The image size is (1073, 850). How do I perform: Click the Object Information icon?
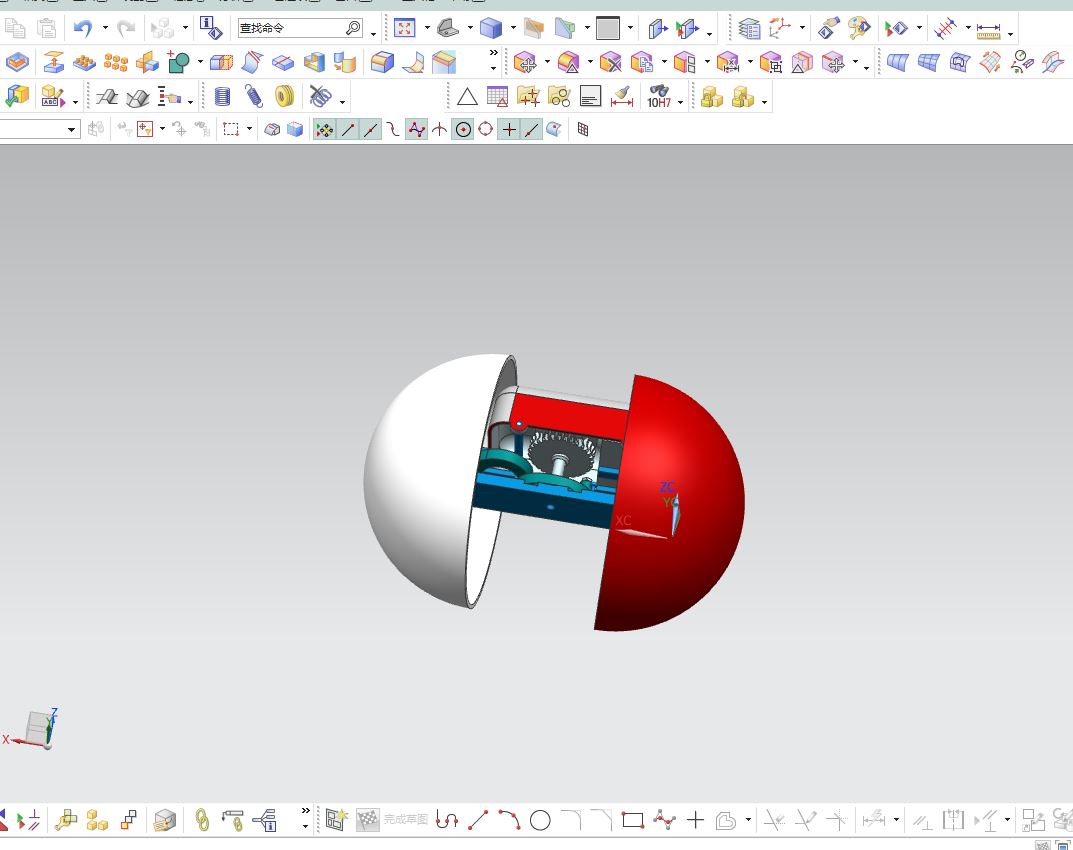click(x=211, y=28)
